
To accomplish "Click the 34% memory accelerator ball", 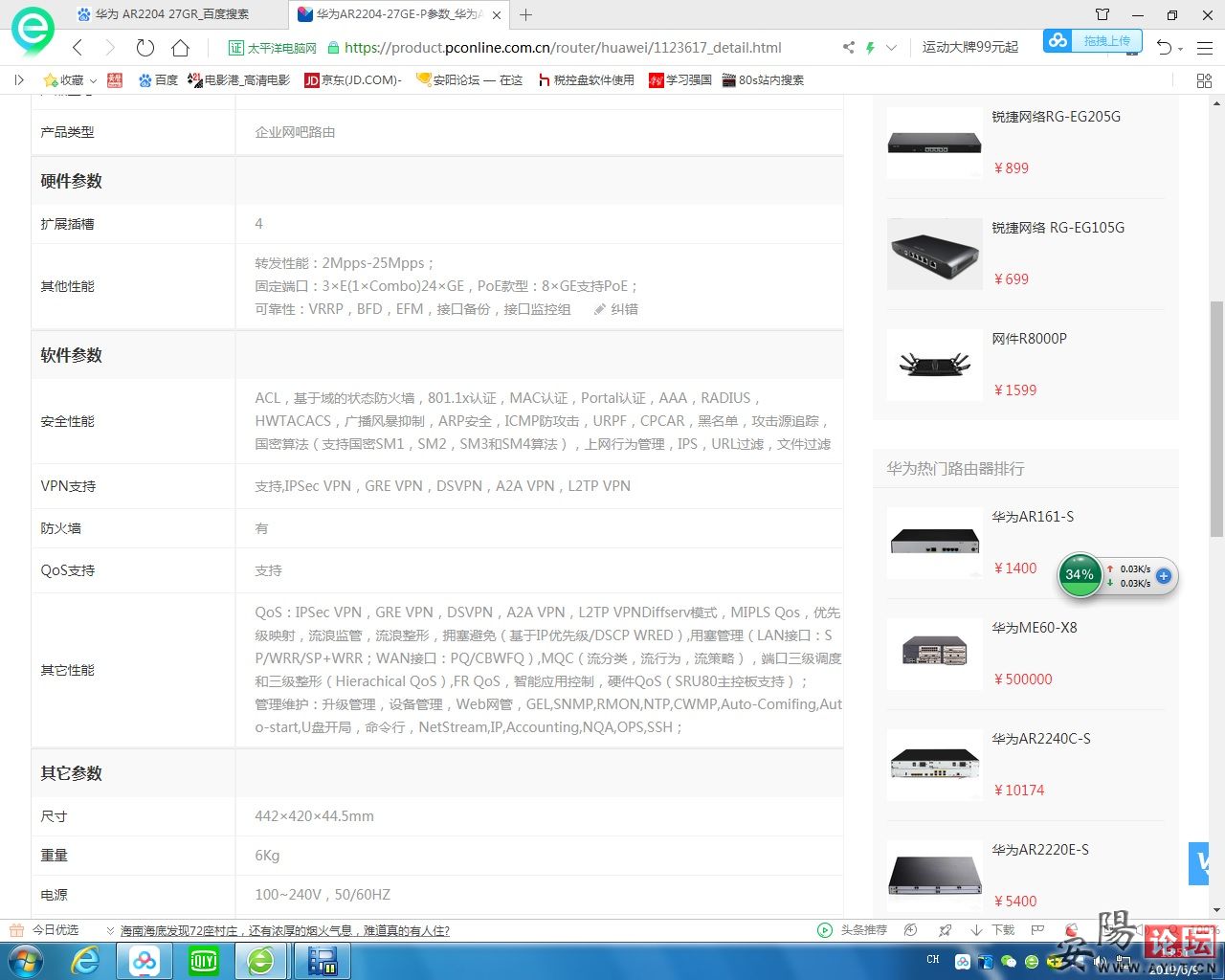I will tap(1080, 574).
